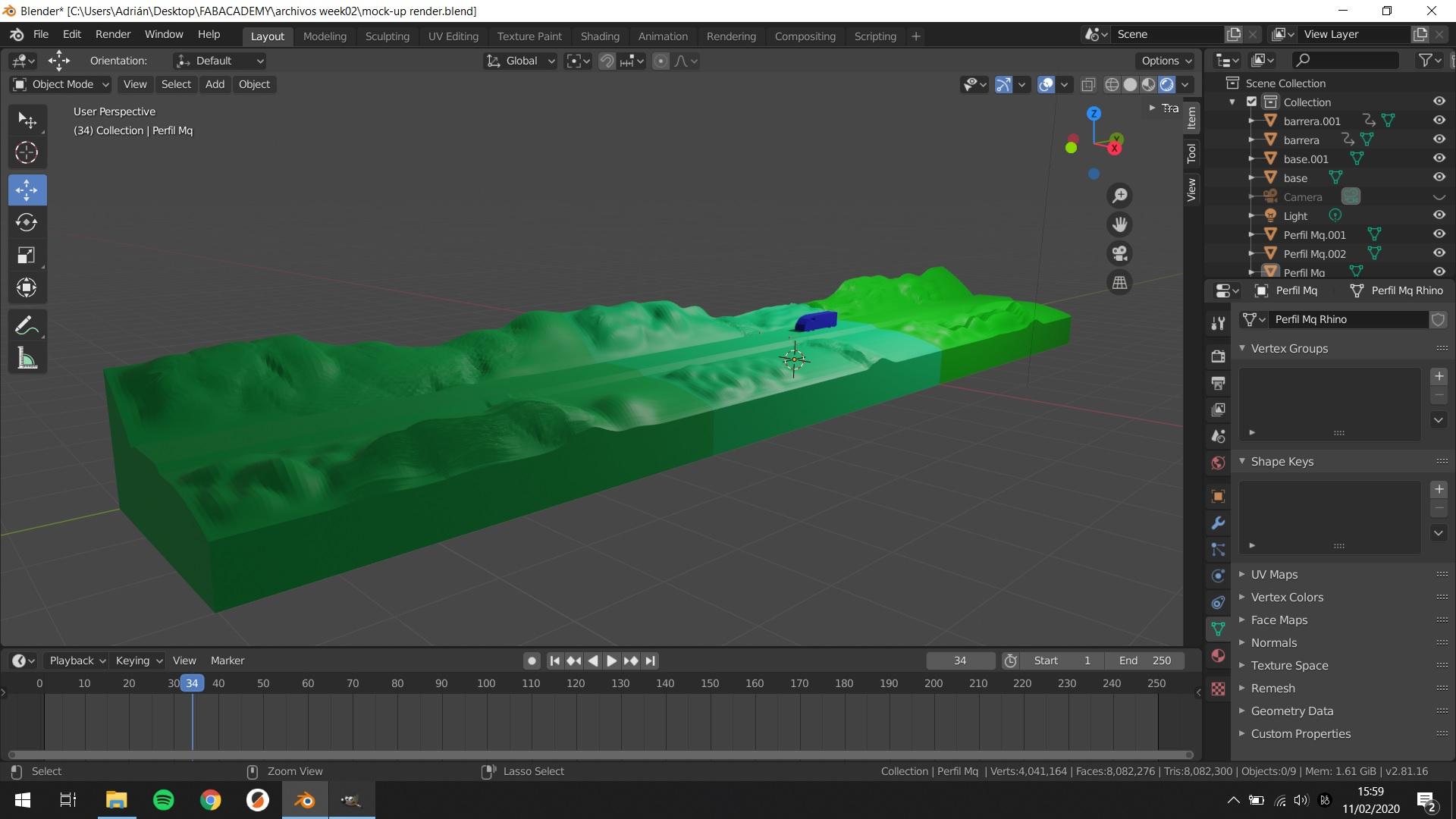Hide base.001 object in outliner
Image resolution: width=1456 pixels, height=819 pixels.
pos(1439,158)
